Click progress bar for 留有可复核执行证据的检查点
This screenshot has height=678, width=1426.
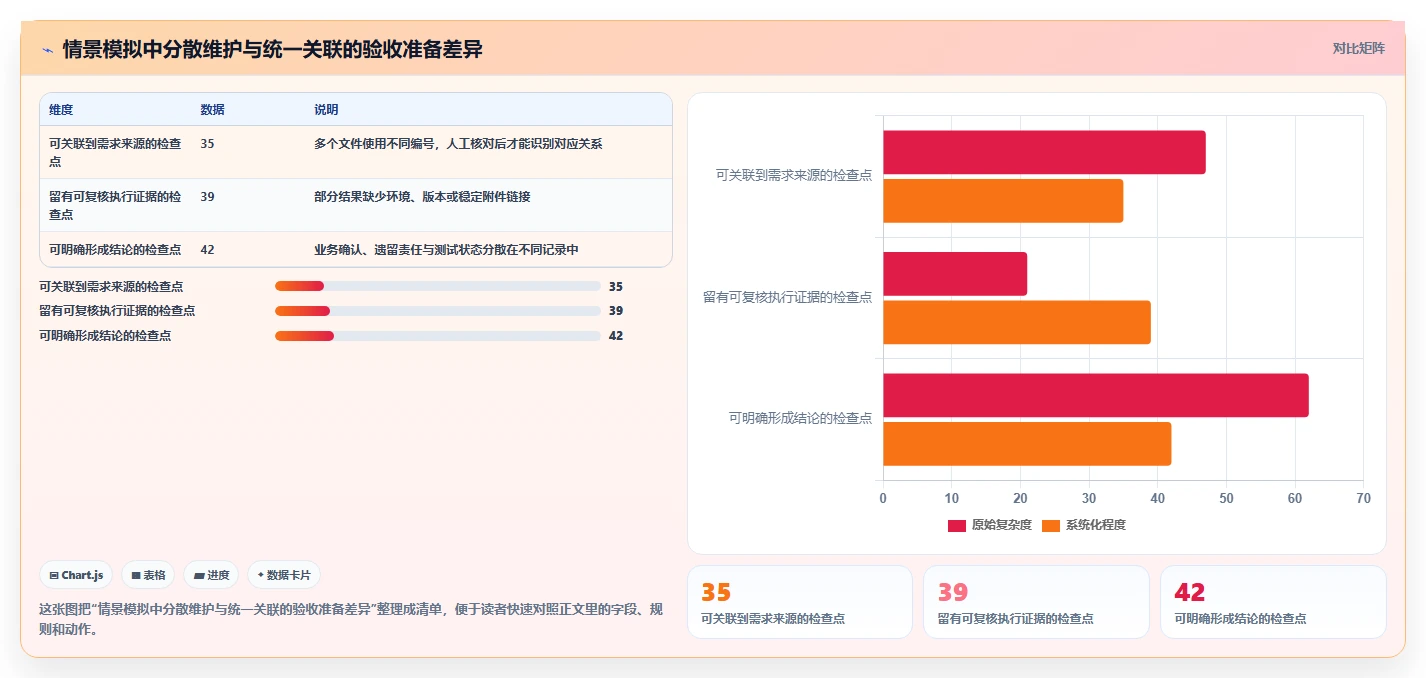pyautogui.click(x=438, y=311)
